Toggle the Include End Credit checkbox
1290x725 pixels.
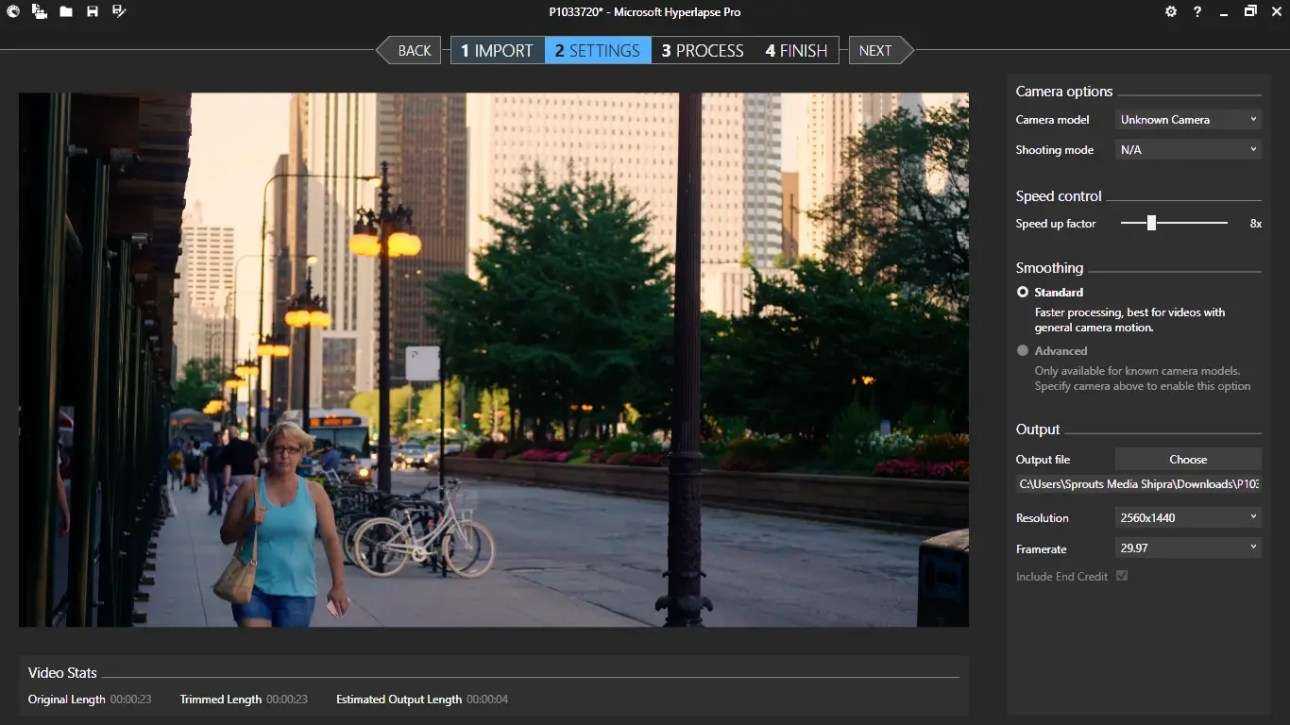1122,576
